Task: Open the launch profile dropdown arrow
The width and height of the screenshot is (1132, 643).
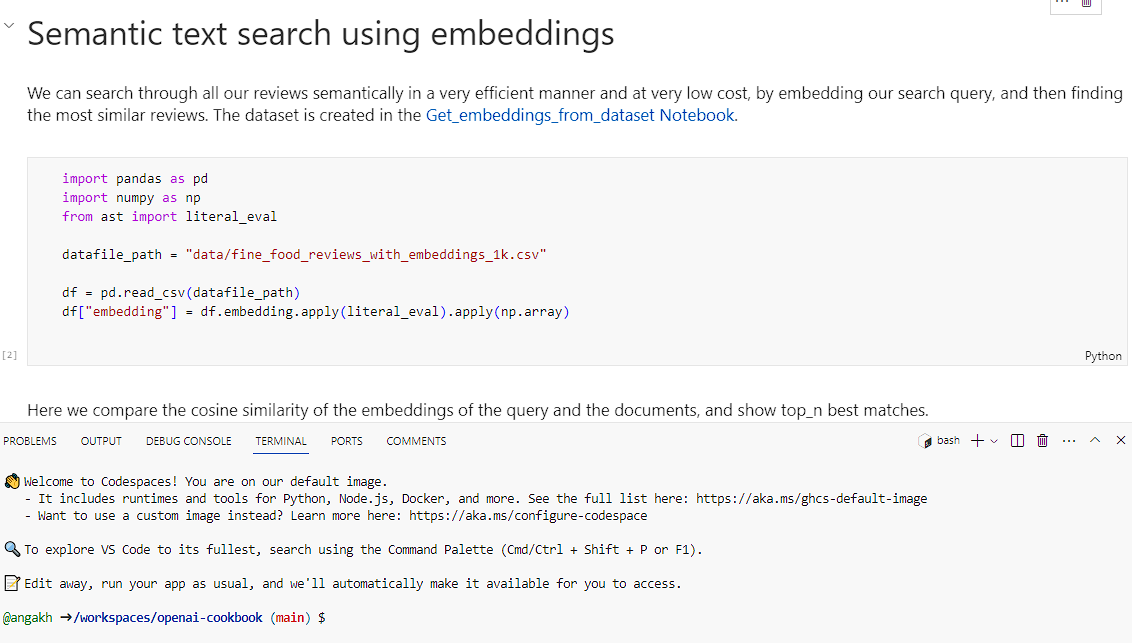Action: click(x=994, y=441)
